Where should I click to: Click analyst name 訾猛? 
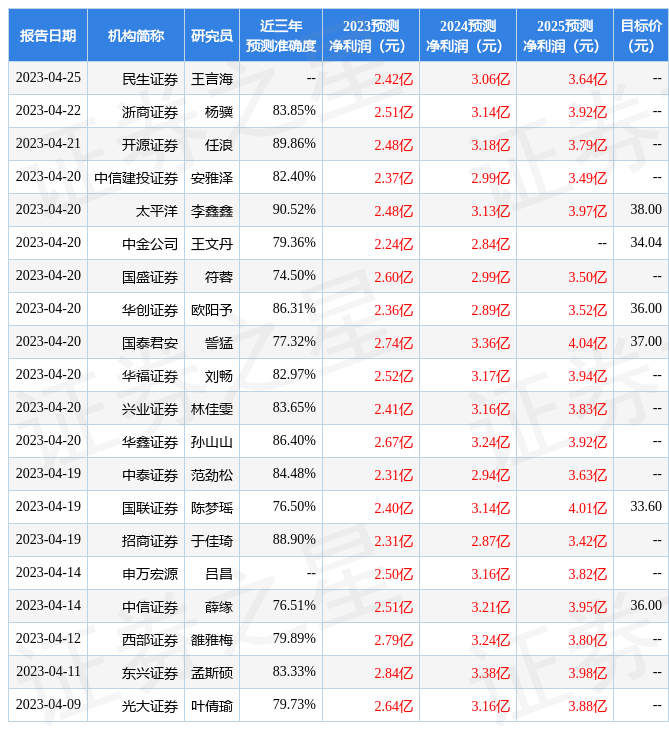pyautogui.click(x=219, y=343)
